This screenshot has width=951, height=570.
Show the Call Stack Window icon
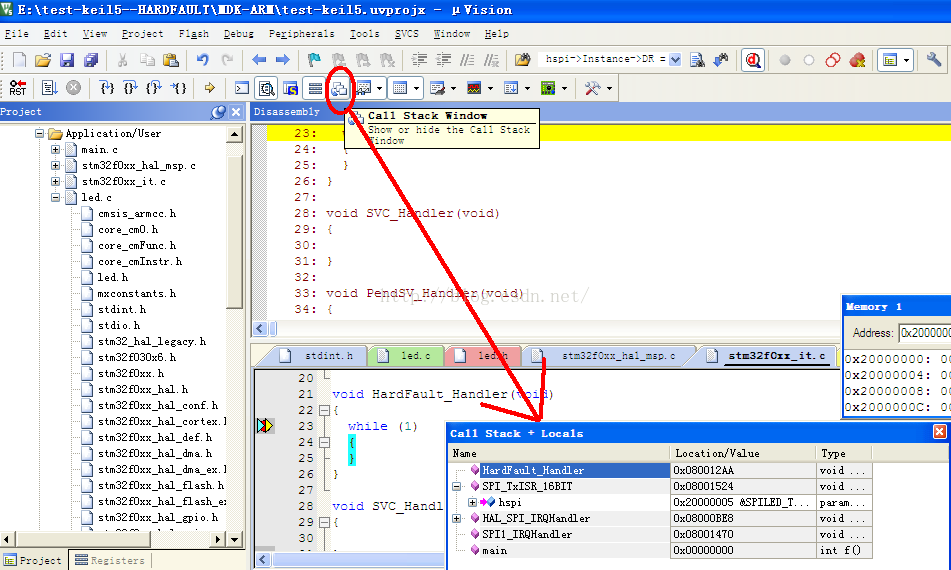339,89
